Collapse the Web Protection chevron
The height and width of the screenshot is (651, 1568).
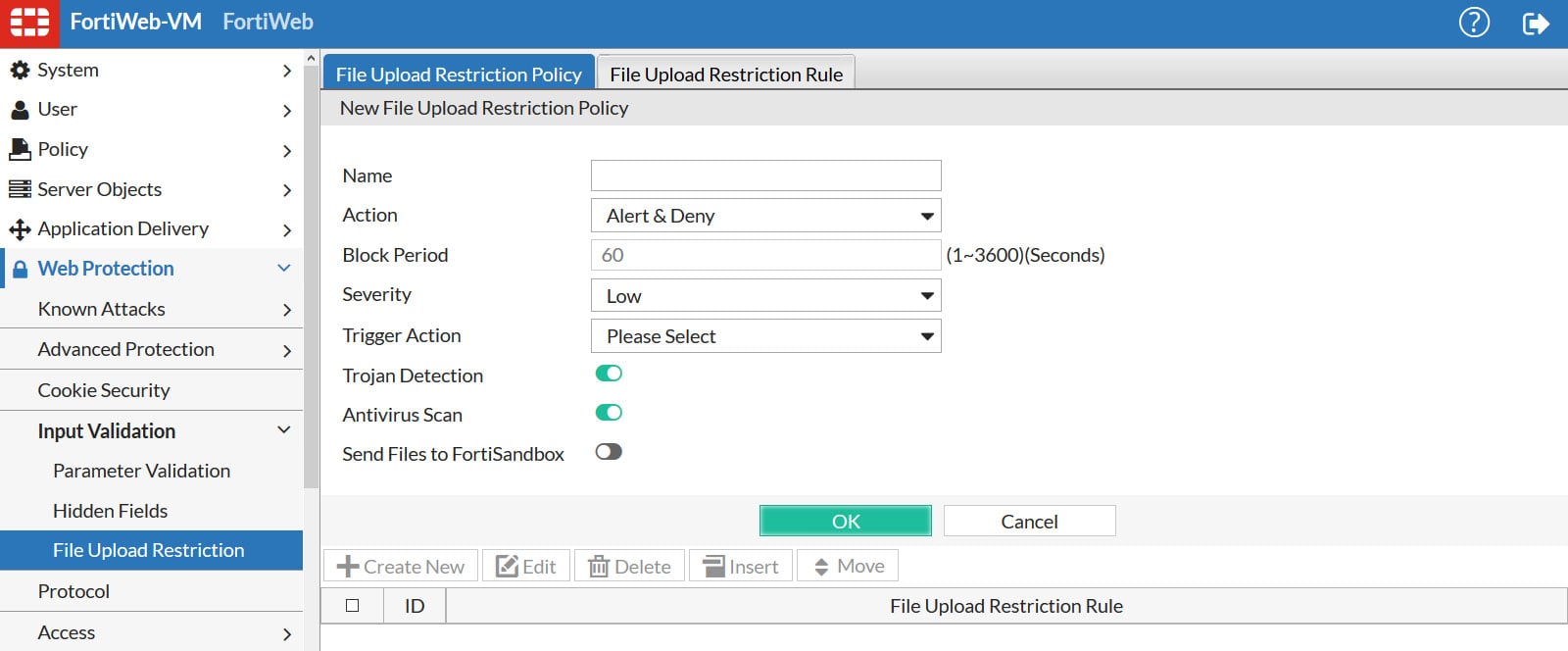[x=284, y=268]
